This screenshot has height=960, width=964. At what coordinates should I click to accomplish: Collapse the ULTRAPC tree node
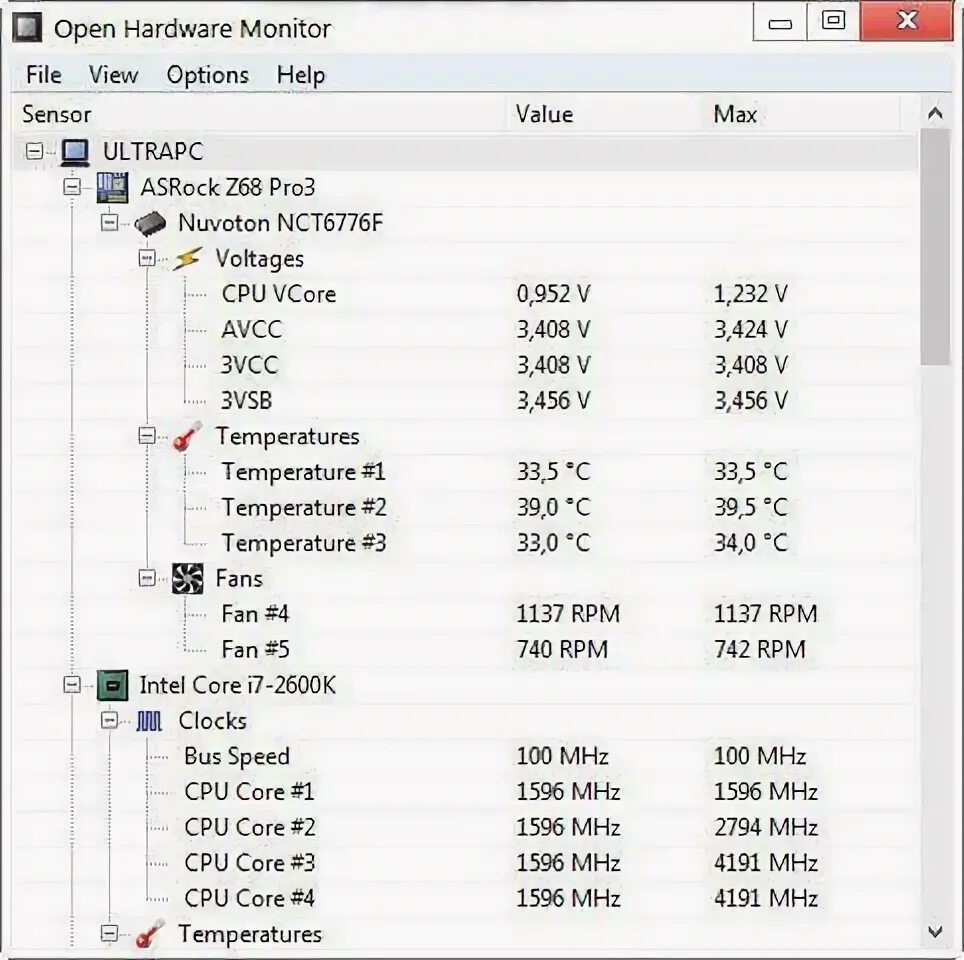34,151
